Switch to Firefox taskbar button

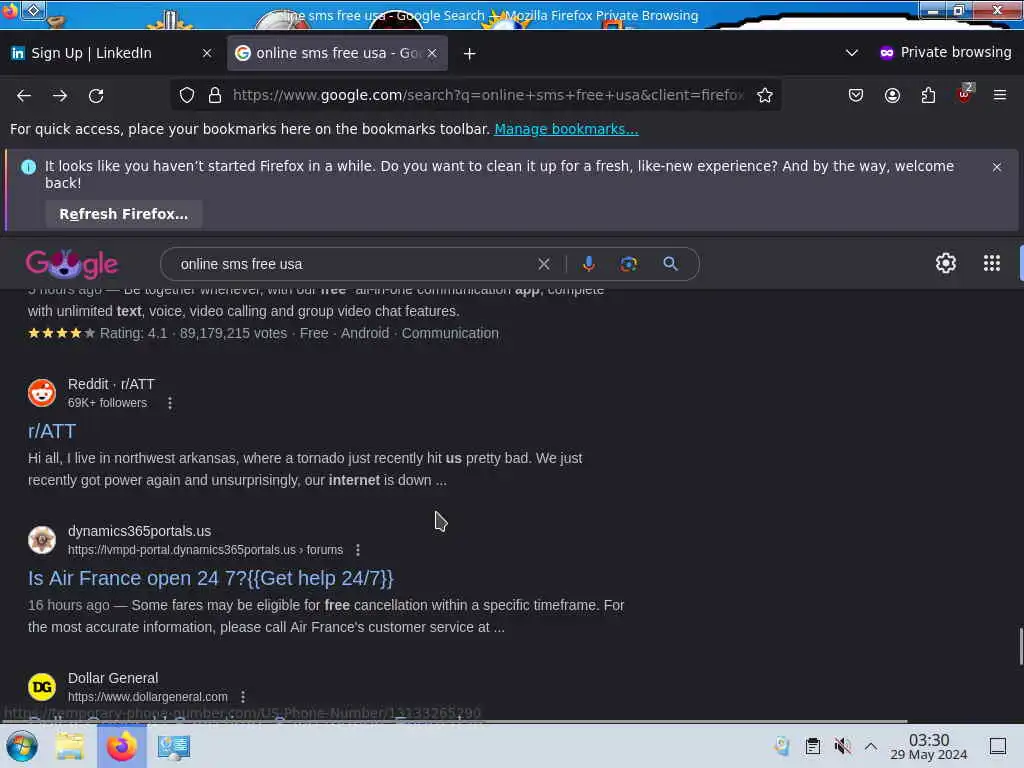[121, 746]
